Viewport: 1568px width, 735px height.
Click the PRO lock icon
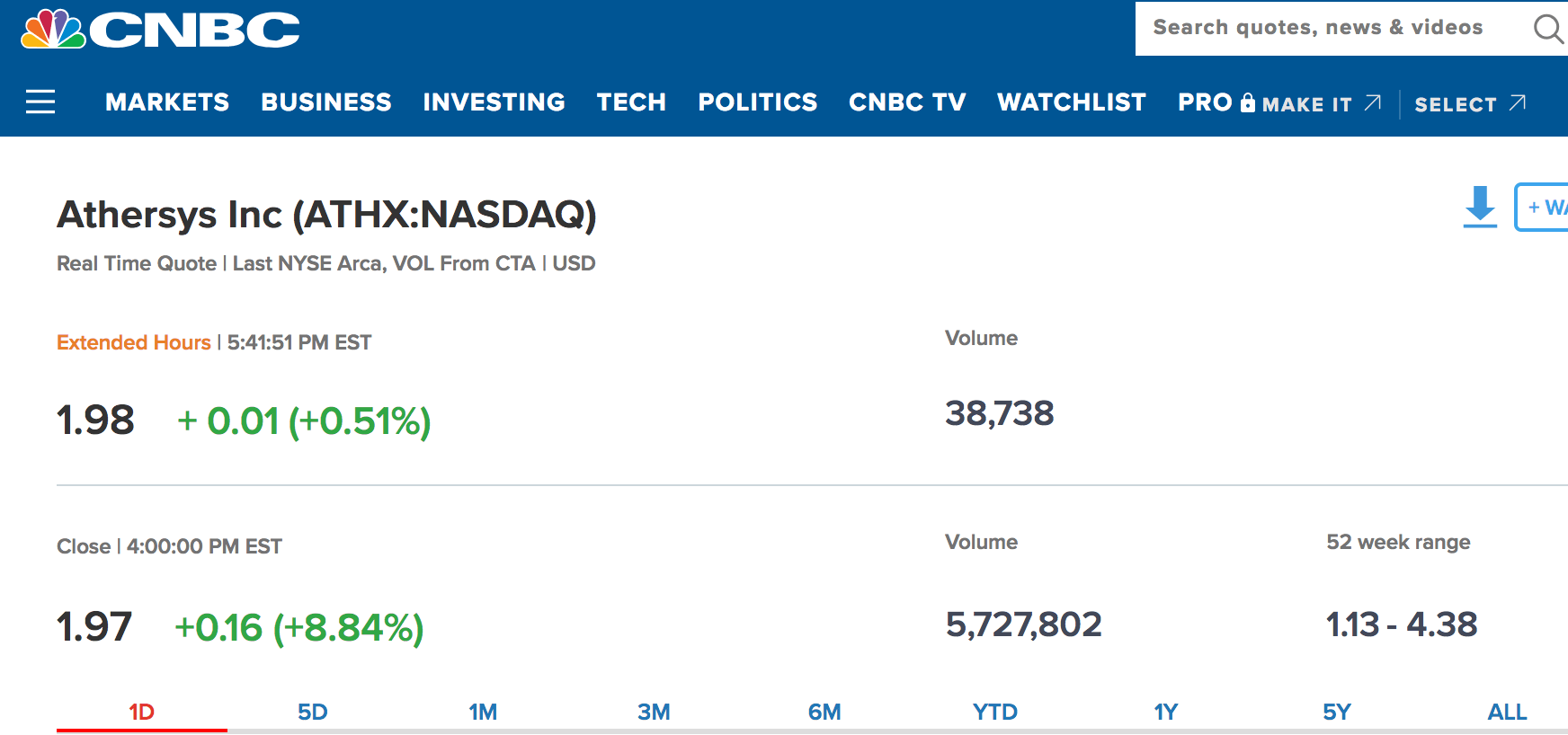click(1247, 102)
